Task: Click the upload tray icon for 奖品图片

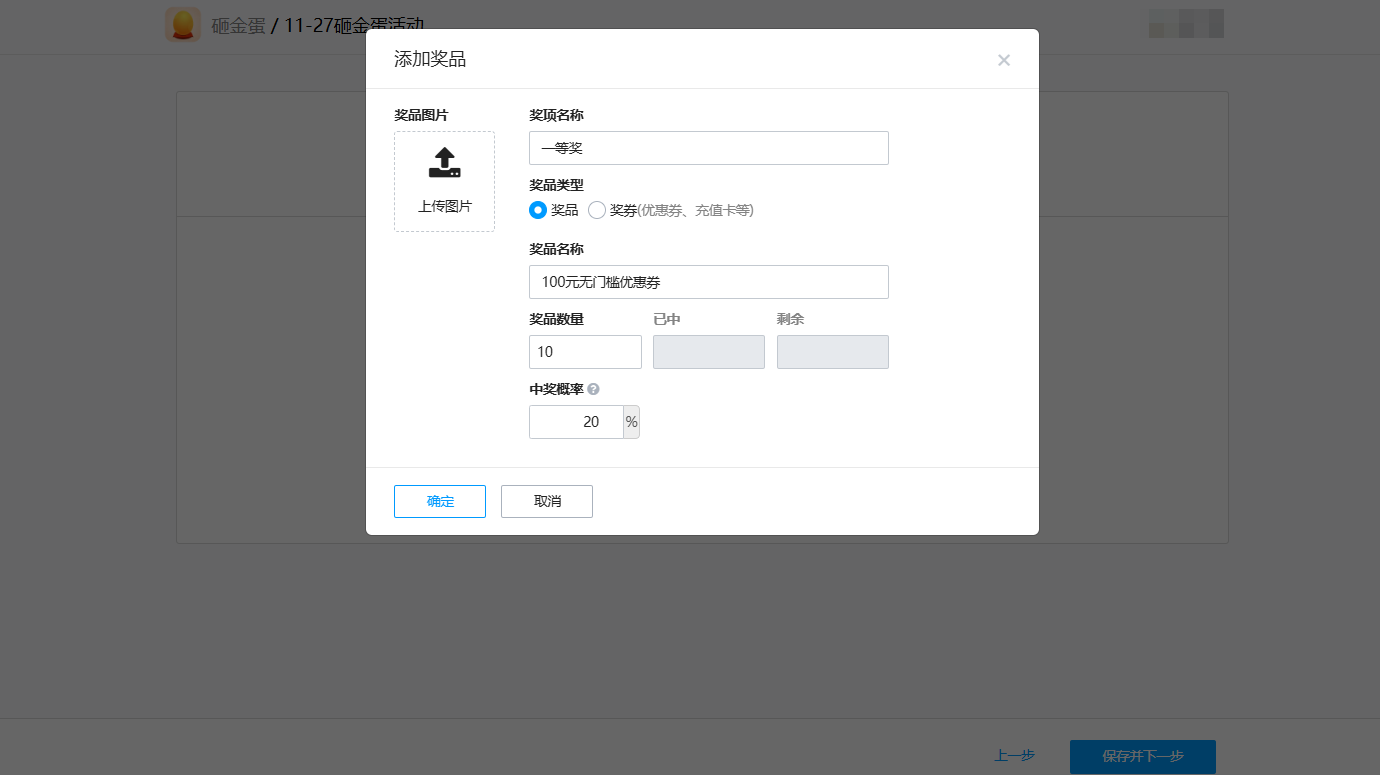Action: point(444,163)
